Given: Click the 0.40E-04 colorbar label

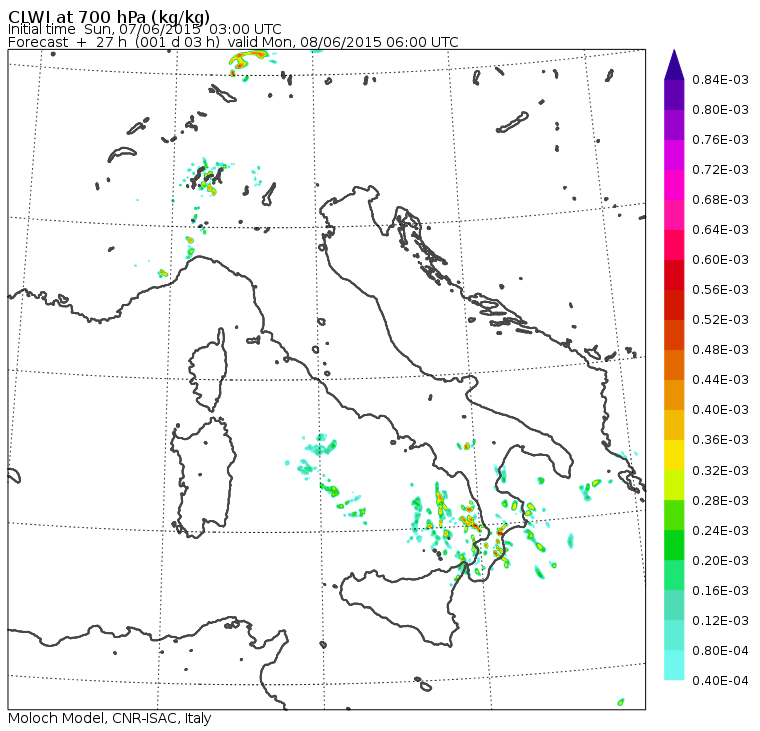Looking at the screenshot, I should point(720,681).
